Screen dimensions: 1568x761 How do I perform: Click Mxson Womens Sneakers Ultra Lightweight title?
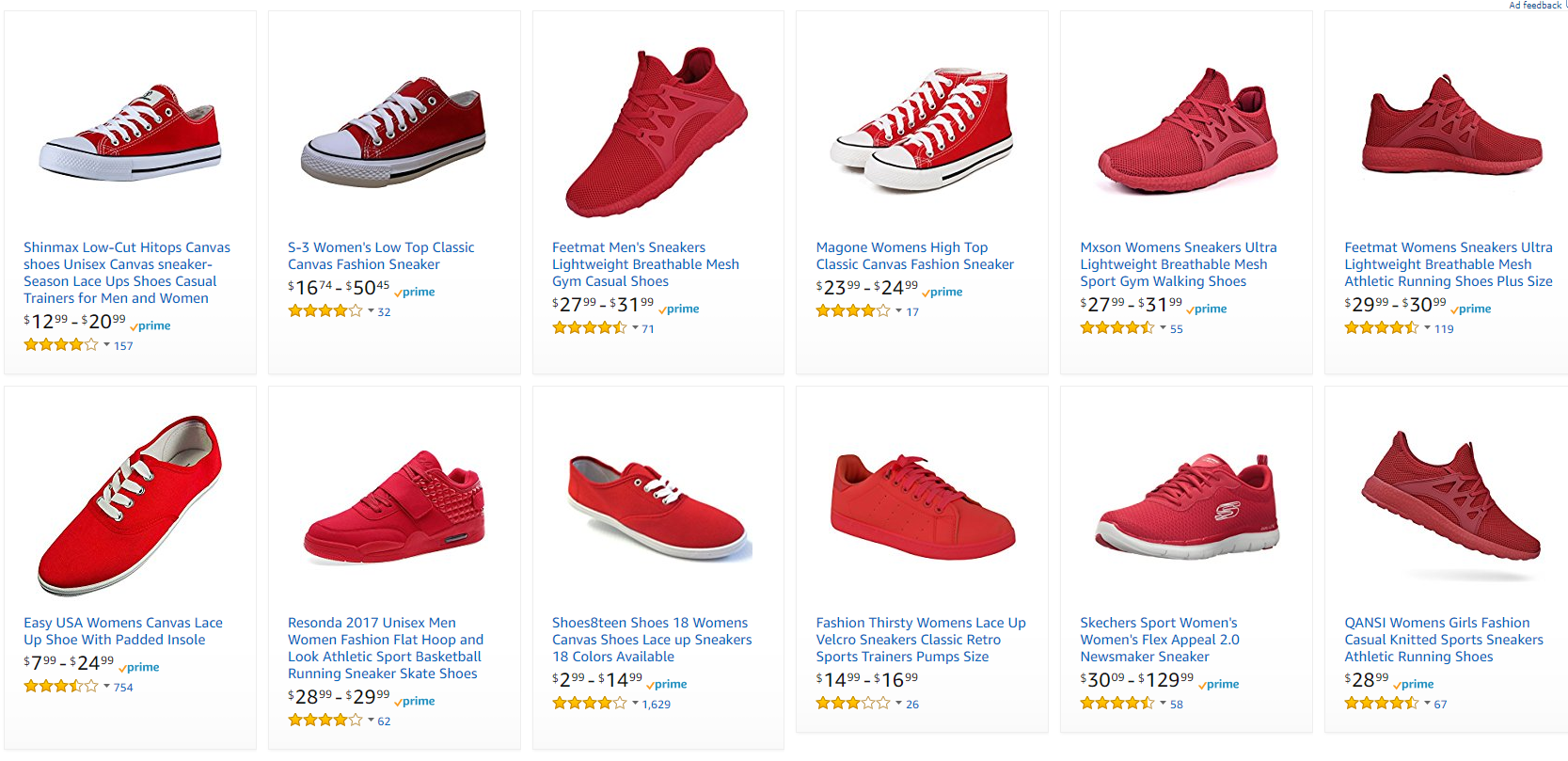click(x=1179, y=264)
